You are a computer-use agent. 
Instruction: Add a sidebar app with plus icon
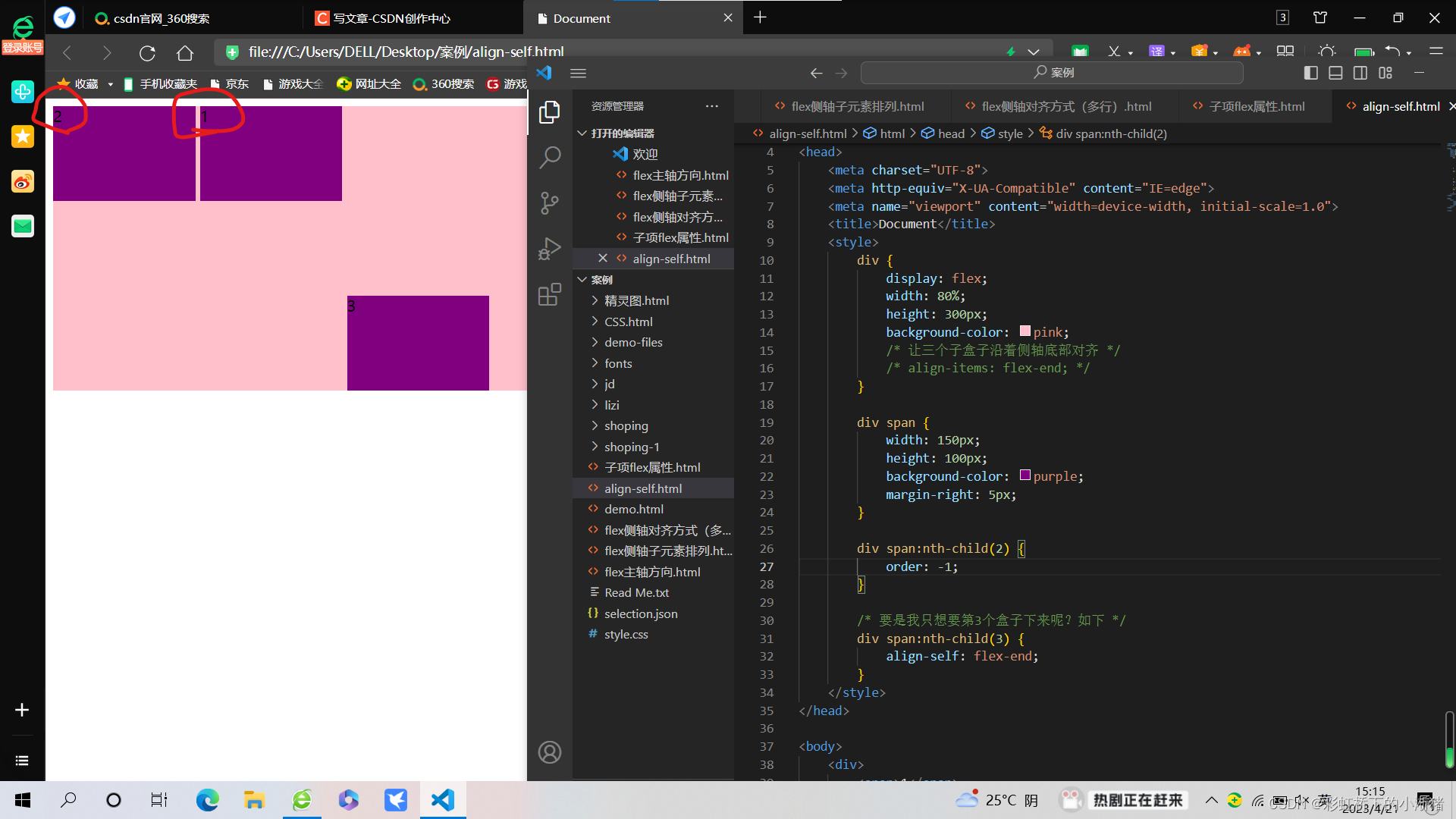[x=22, y=710]
